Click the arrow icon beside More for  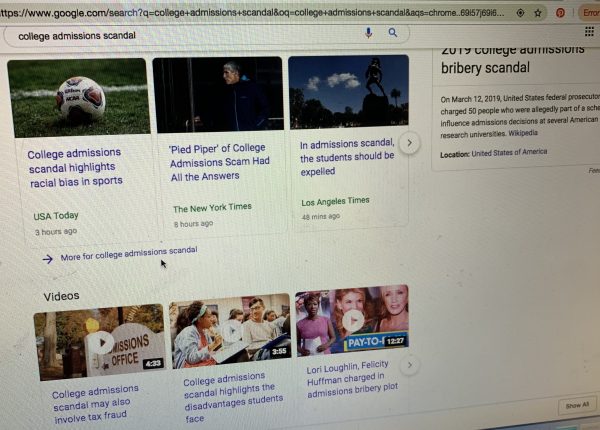click(x=47, y=259)
